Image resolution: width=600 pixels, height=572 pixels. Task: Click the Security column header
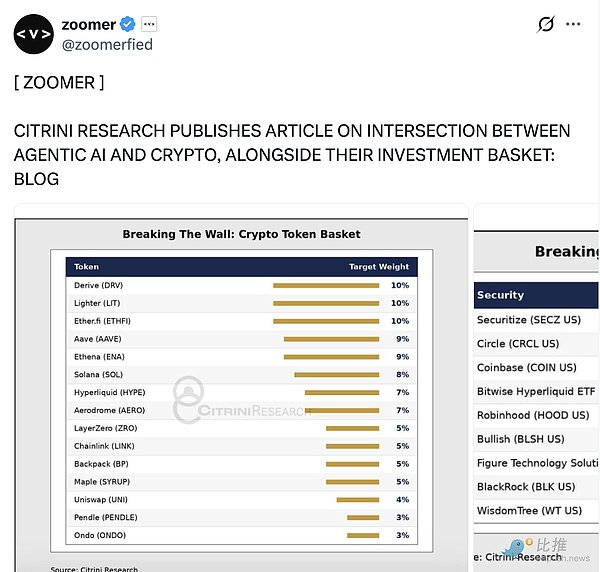[x=501, y=295]
